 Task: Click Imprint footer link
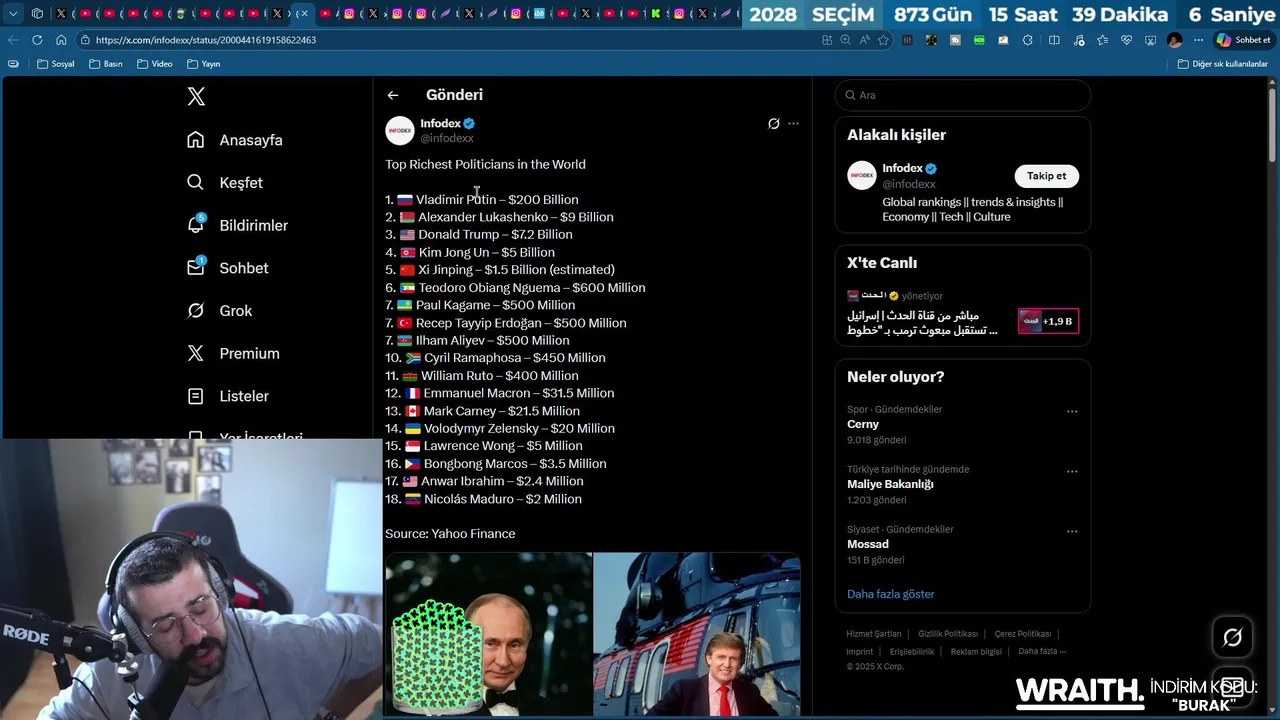pyautogui.click(x=860, y=652)
